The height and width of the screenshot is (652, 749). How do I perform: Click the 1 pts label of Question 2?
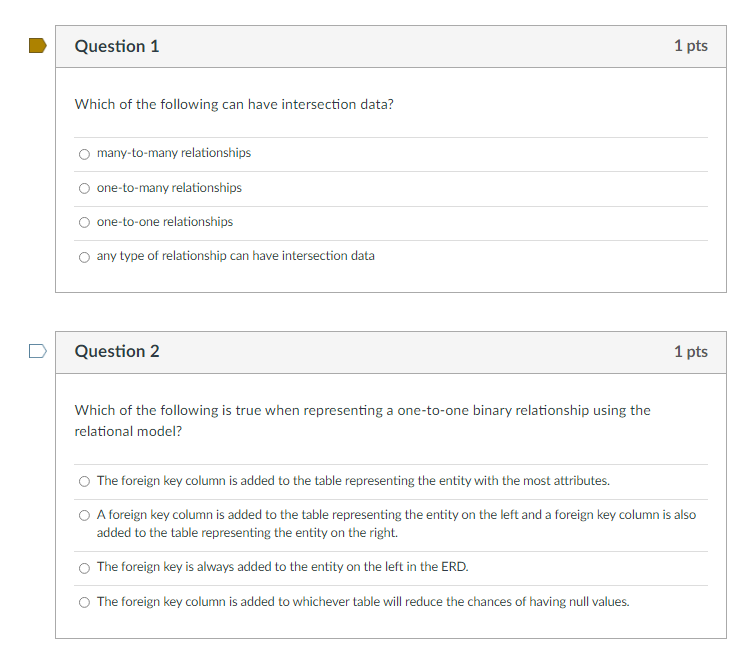click(691, 352)
